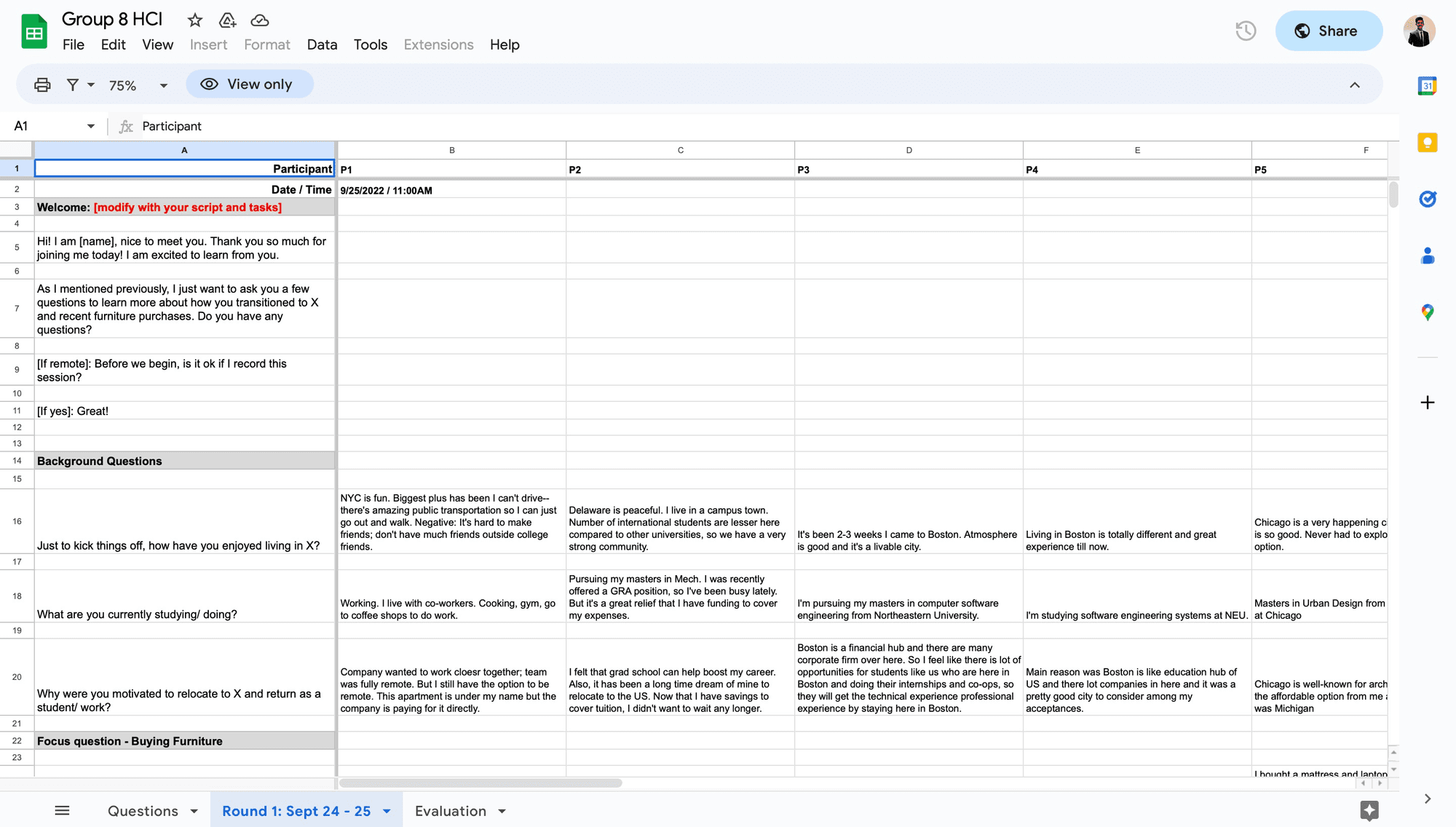Open Google Maps side panel
The height and width of the screenshot is (827, 1456).
tap(1427, 312)
